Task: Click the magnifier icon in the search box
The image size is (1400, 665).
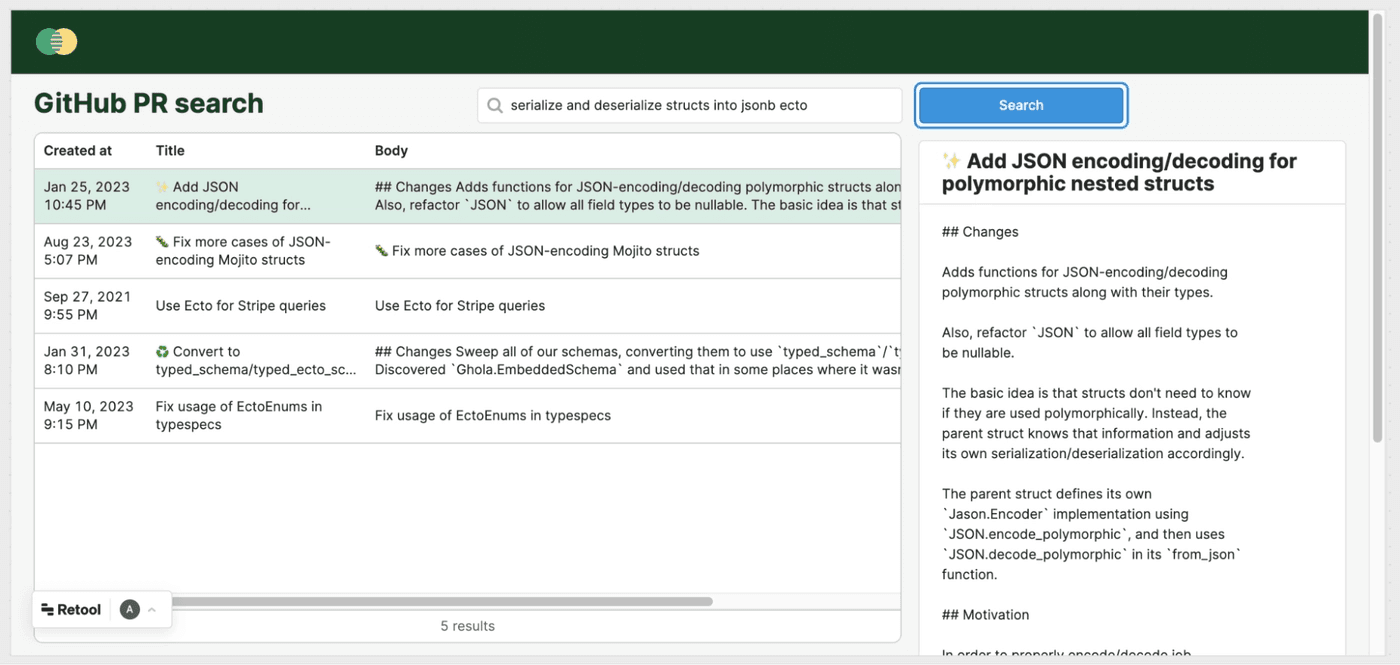Action: tap(494, 105)
